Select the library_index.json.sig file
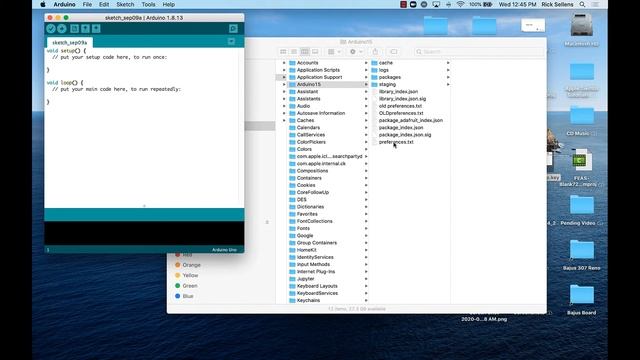This screenshot has height=360, width=640. [x=402, y=99]
